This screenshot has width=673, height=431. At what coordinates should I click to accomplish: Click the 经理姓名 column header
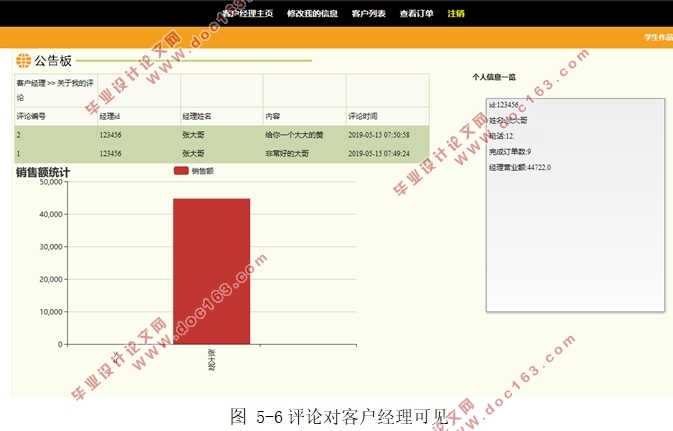pyautogui.click(x=197, y=116)
